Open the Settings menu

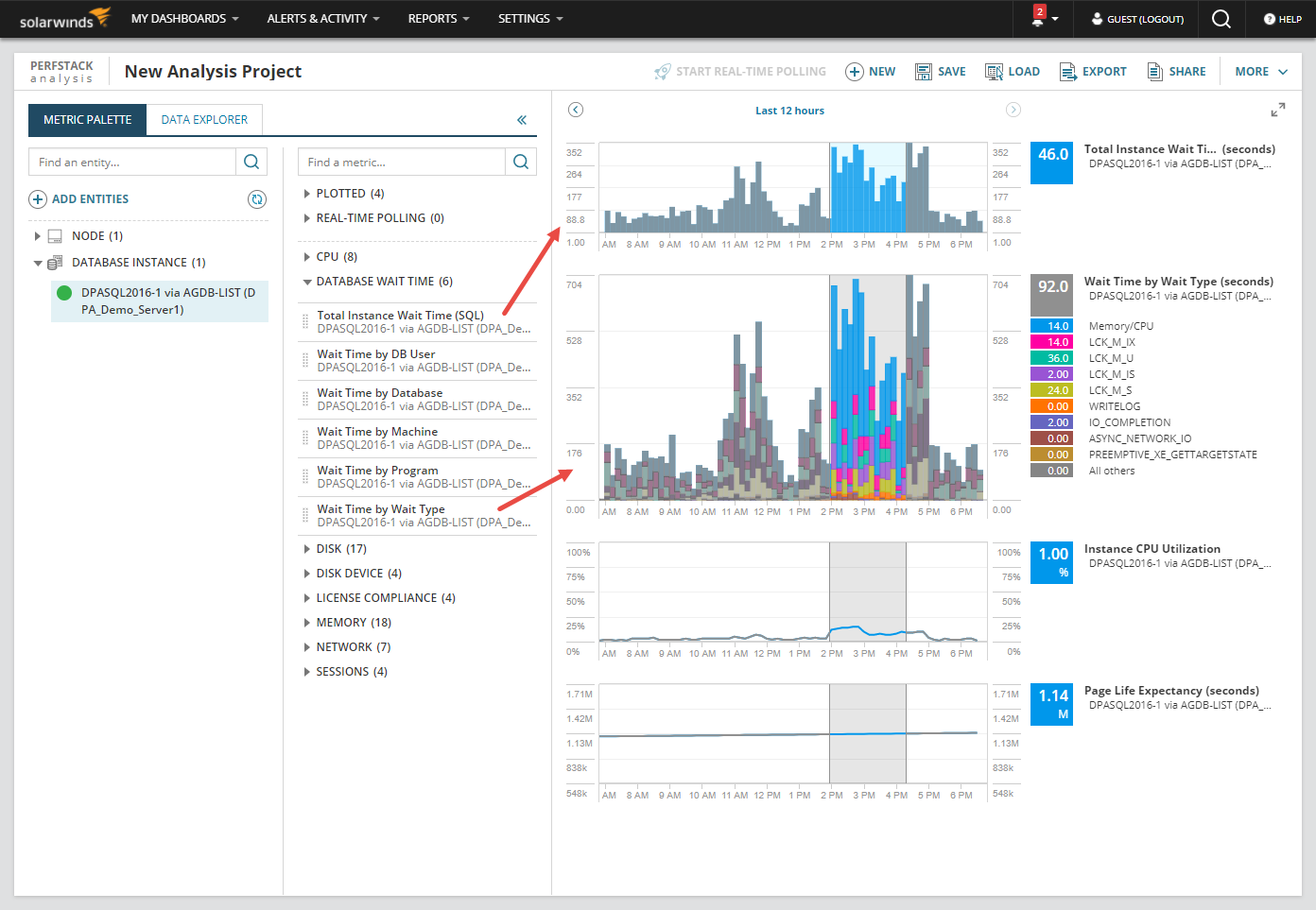[530, 19]
